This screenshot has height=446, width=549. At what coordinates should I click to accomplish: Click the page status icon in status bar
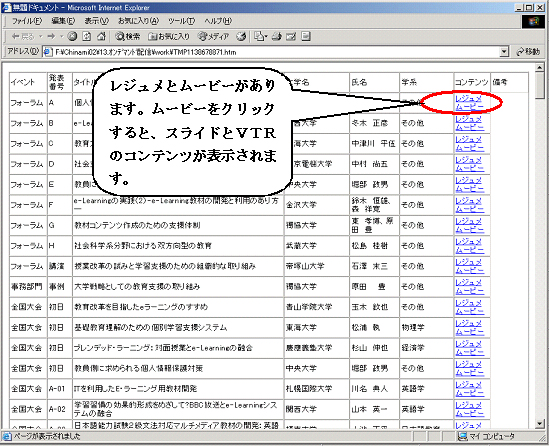point(7,437)
